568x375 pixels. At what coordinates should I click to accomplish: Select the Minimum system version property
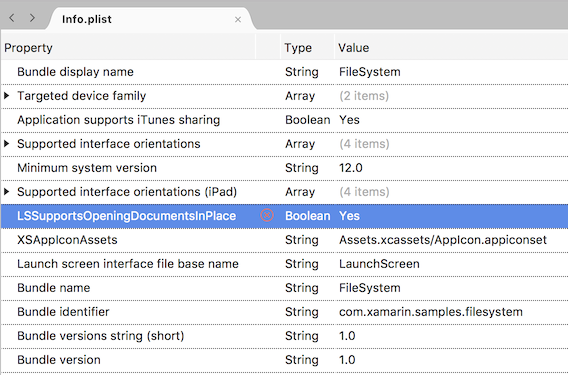click(87, 168)
